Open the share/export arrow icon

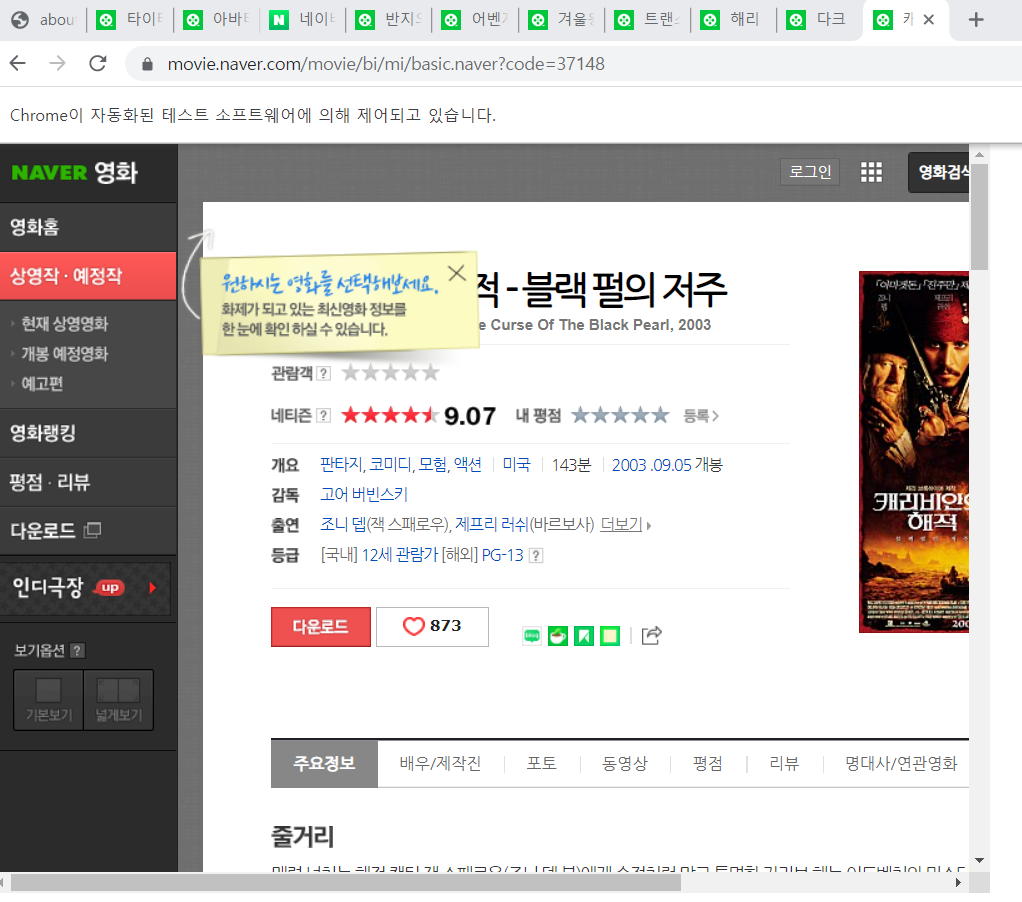click(652, 635)
